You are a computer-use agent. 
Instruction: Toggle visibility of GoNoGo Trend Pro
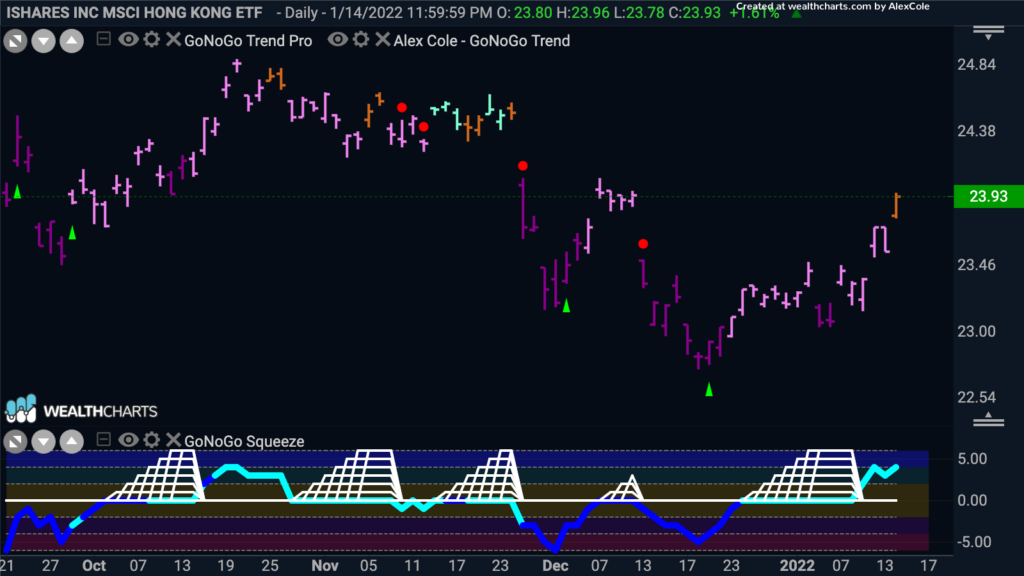(128, 40)
